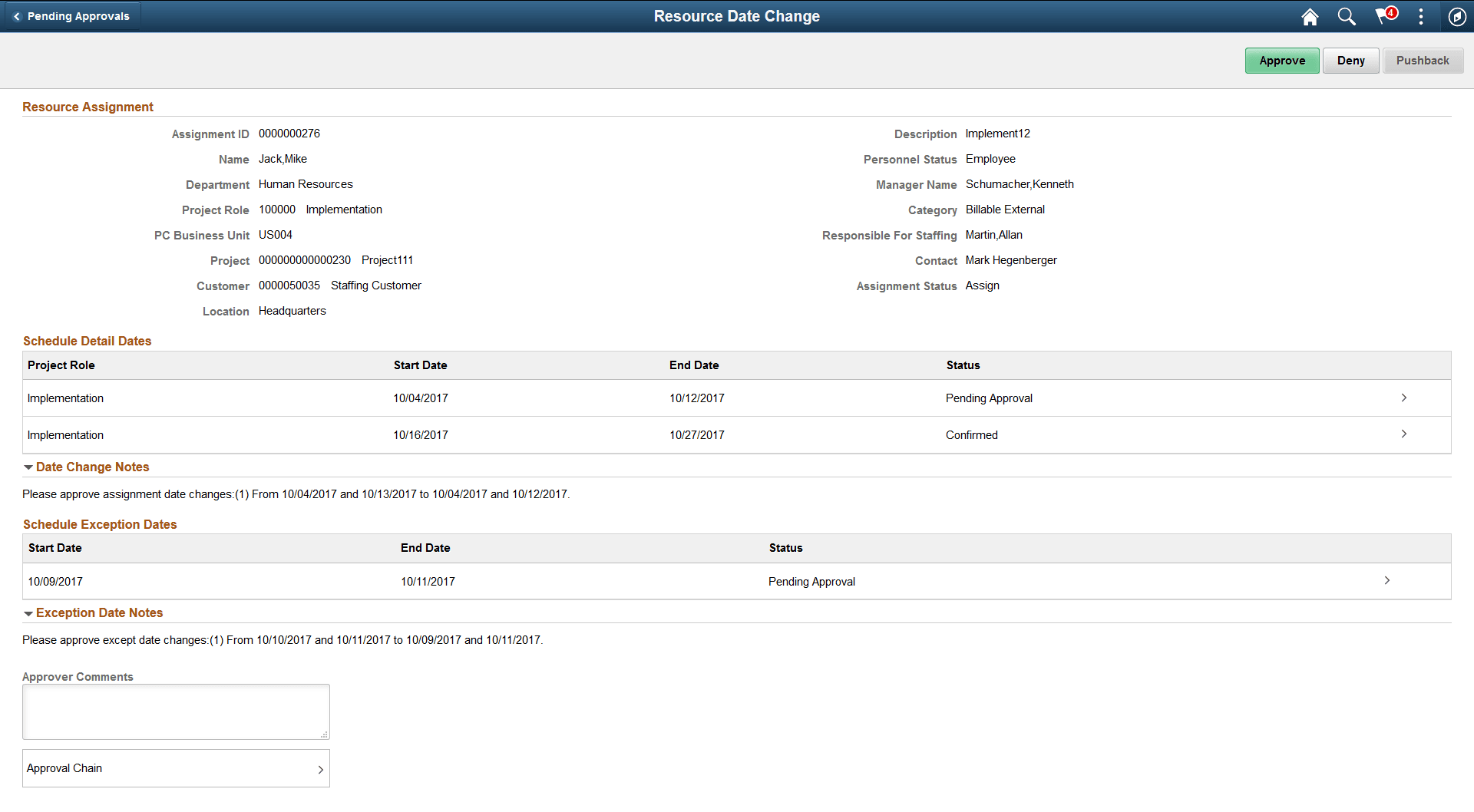Deny the resource date change
The width and height of the screenshot is (1474, 812).
tap(1351, 60)
